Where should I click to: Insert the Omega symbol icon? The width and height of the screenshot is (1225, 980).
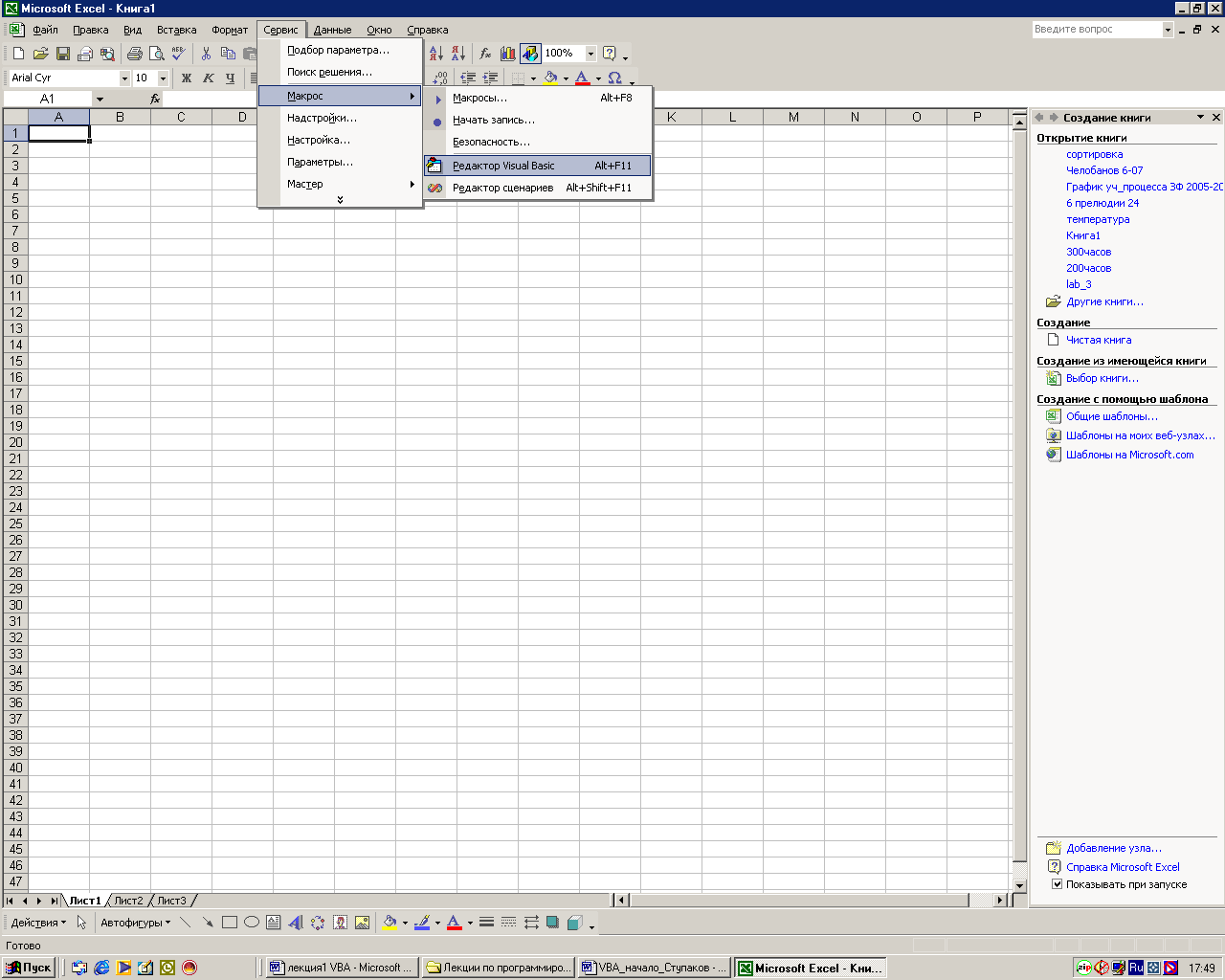(614, 78)
